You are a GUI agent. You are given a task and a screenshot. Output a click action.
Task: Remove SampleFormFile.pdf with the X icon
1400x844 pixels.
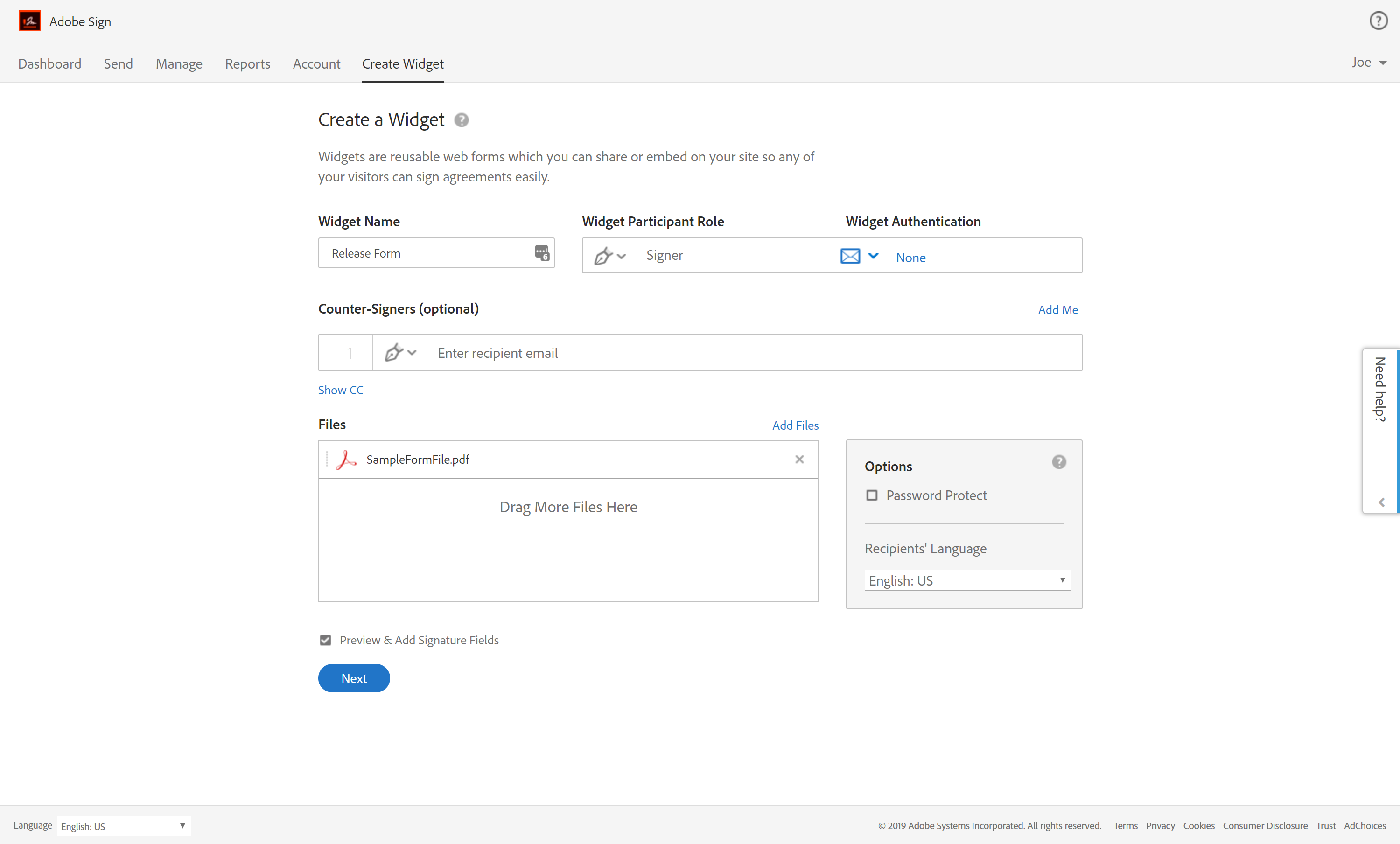point(799,460)
